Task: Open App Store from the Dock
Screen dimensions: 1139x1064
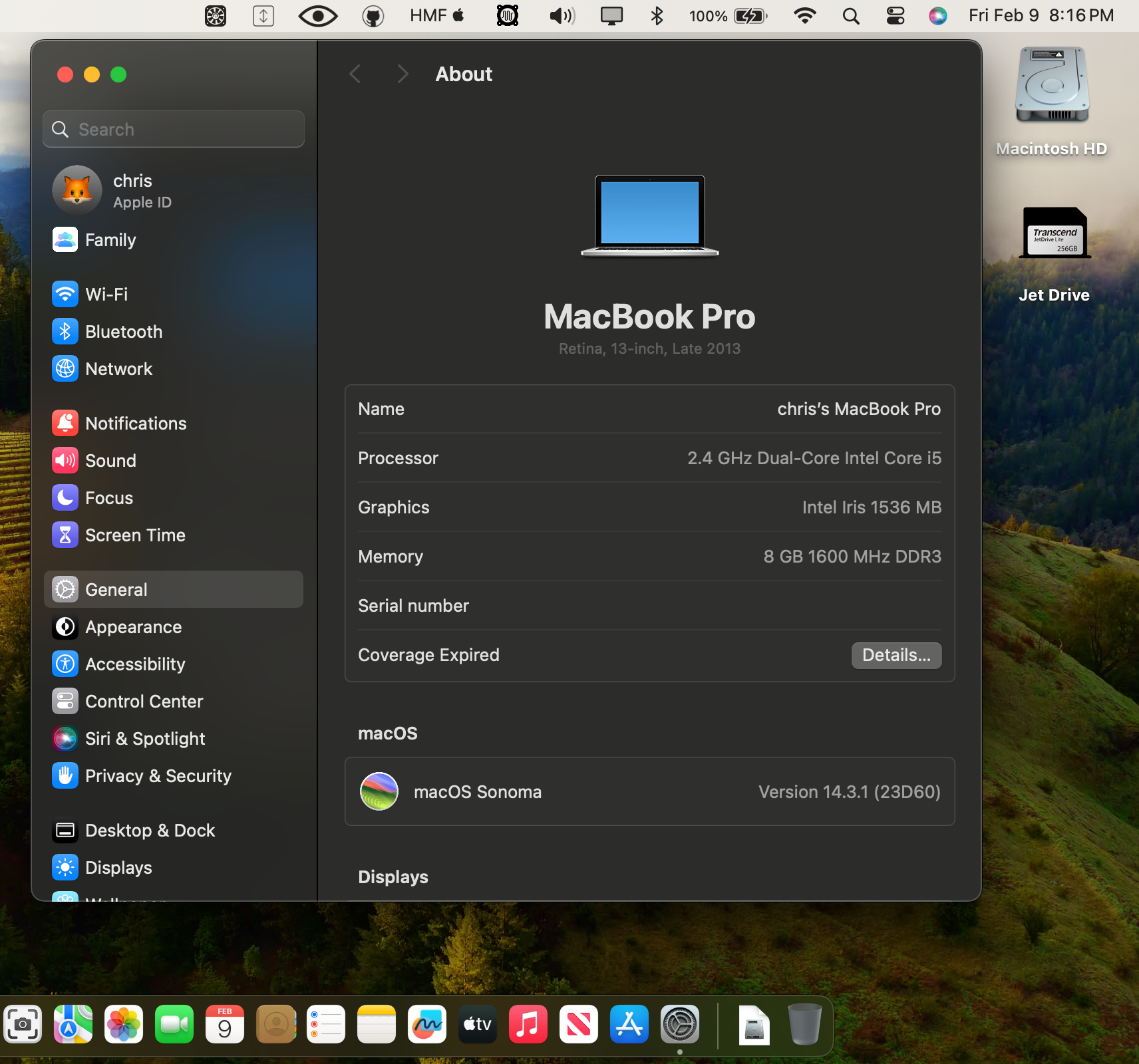Action: point(629,1024)
